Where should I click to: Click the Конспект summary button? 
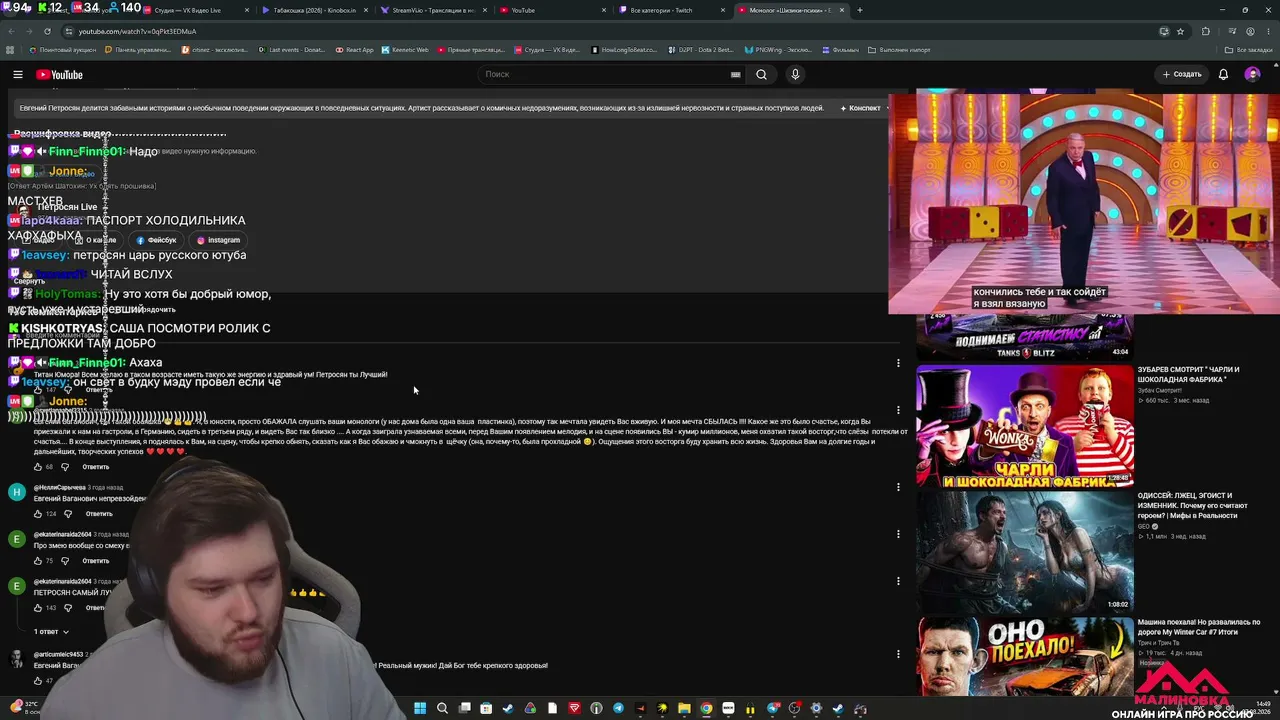coord(861,108)
